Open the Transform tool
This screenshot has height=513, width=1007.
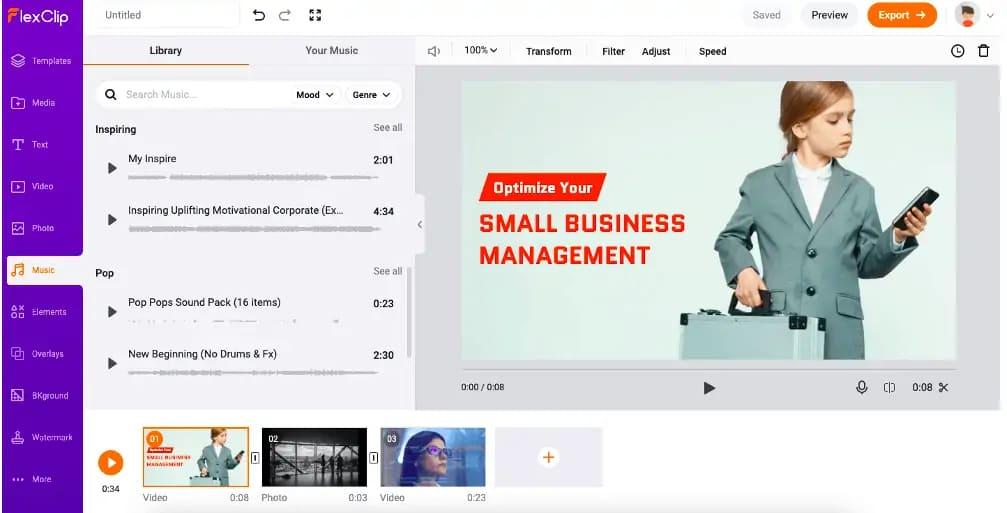tap(548, 51)
